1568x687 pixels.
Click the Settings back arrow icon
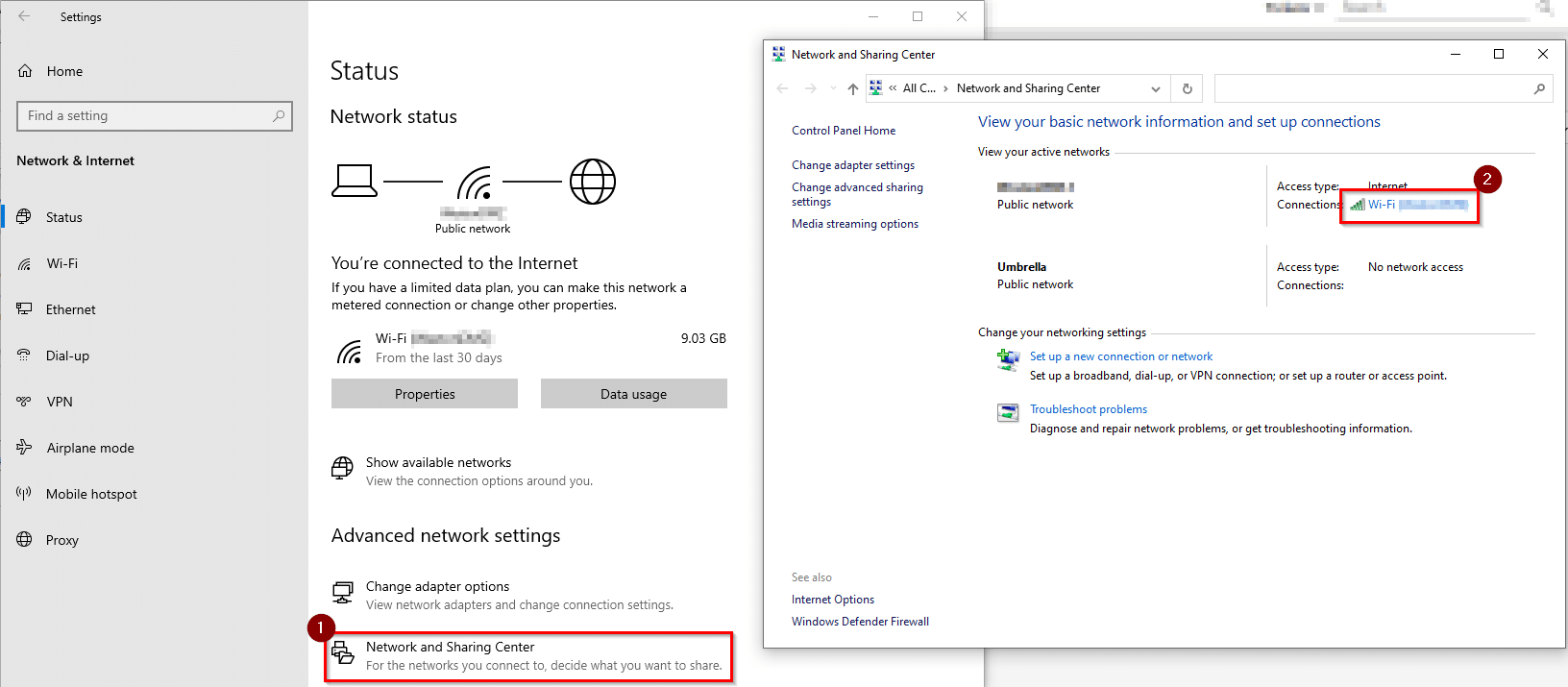[x=24, y=16]
